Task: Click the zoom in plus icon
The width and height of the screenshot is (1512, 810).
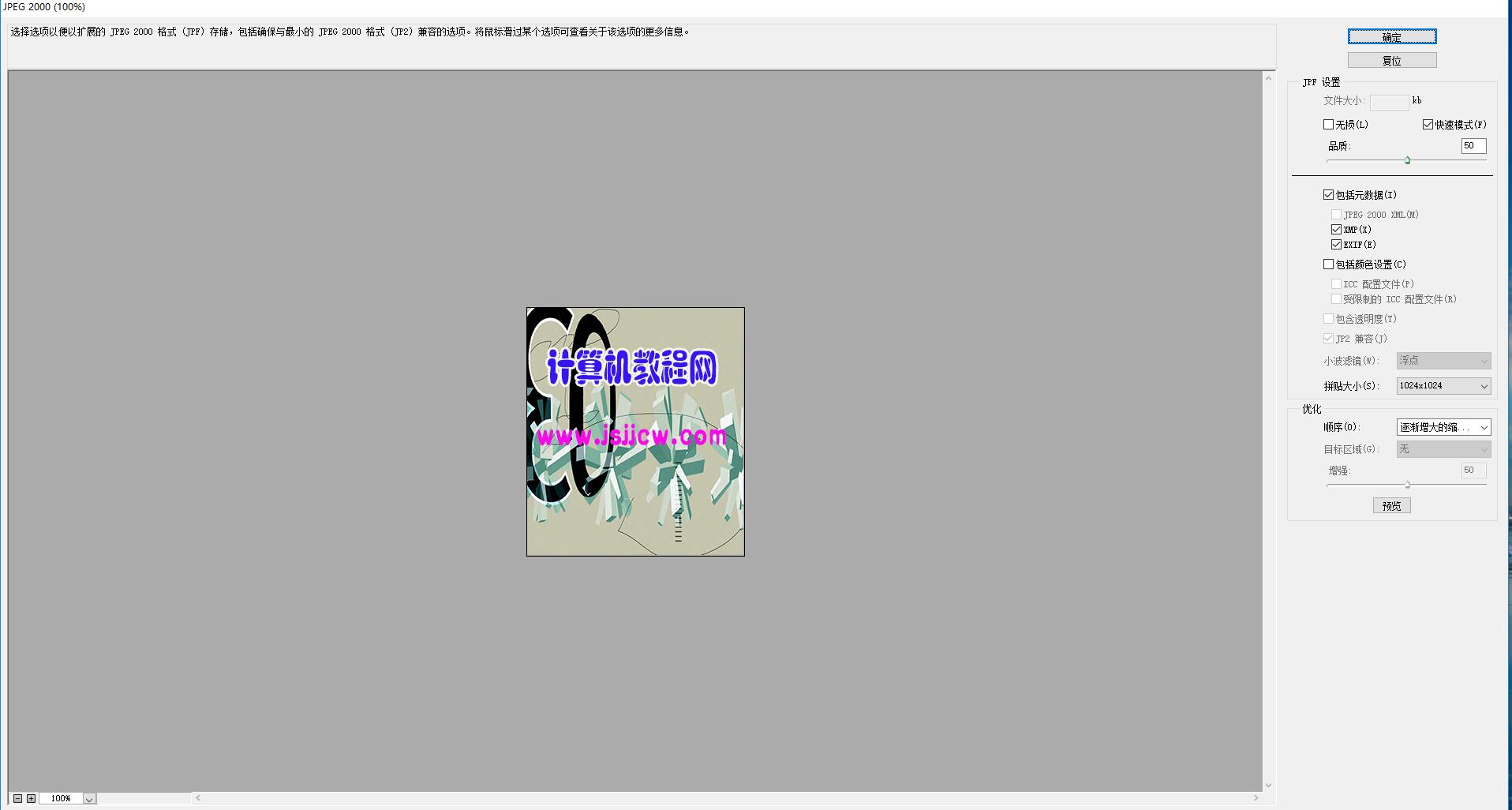Action: point(31,798)
